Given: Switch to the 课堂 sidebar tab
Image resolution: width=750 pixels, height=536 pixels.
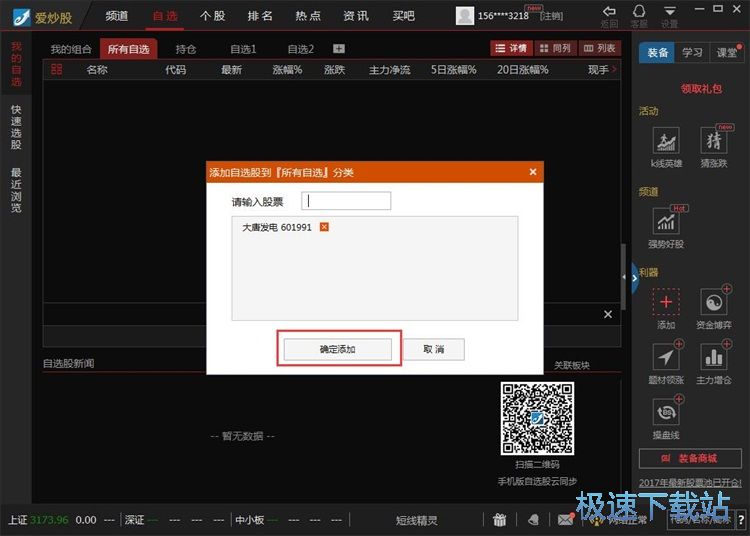Looking at the screenshot, I should click(727, 53).
